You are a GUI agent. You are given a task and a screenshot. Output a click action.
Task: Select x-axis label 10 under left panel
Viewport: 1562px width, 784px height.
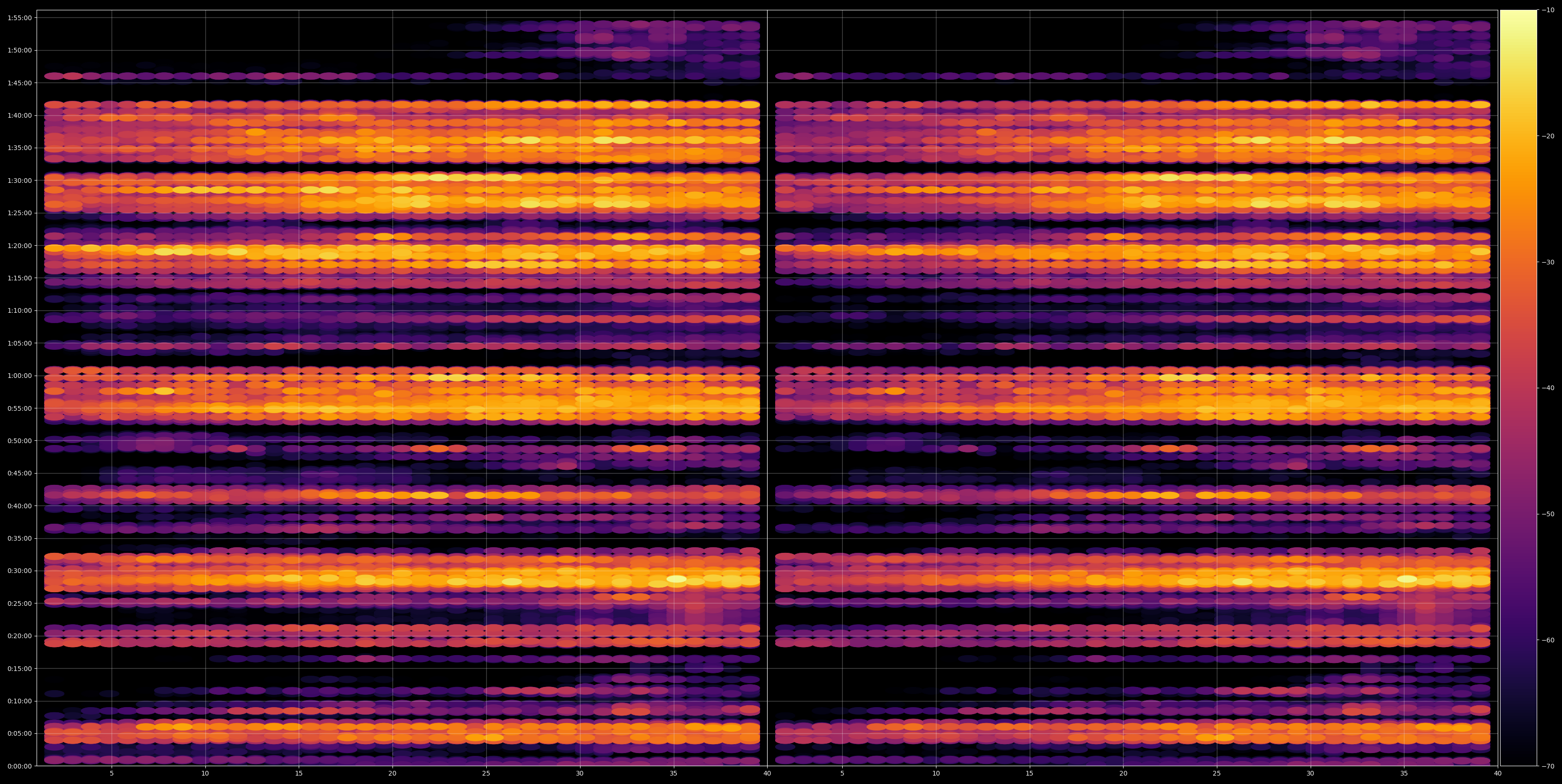(205, 774)
